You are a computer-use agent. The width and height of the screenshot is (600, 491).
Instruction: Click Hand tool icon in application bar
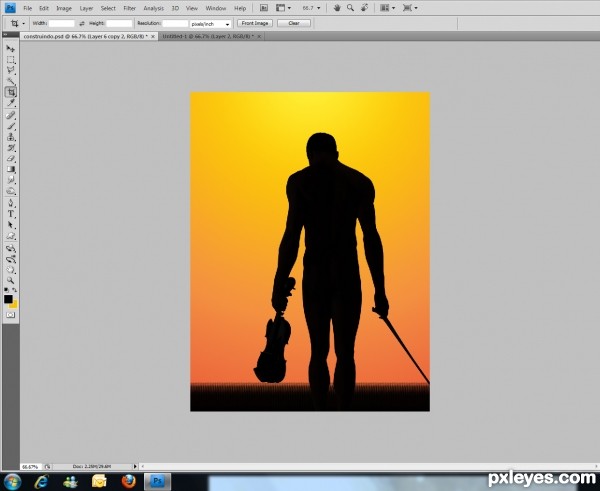(x=337, y=8)
